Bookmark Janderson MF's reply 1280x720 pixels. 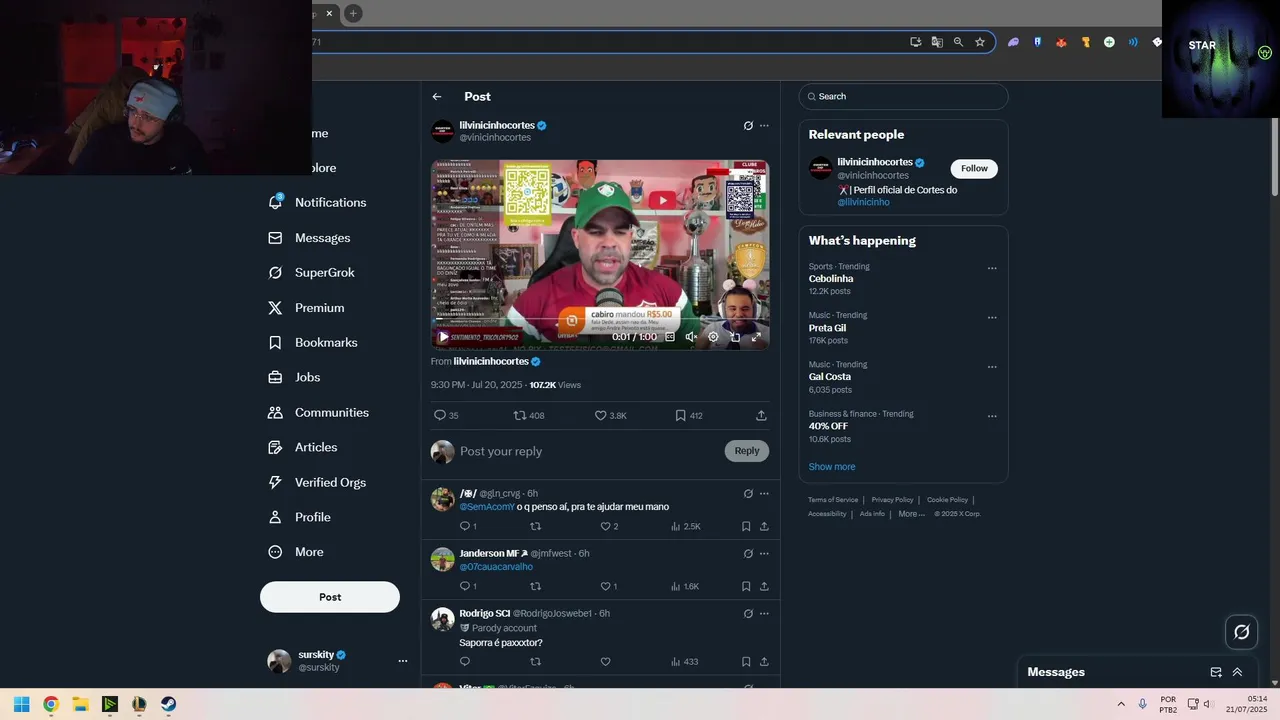coord(746,586)
